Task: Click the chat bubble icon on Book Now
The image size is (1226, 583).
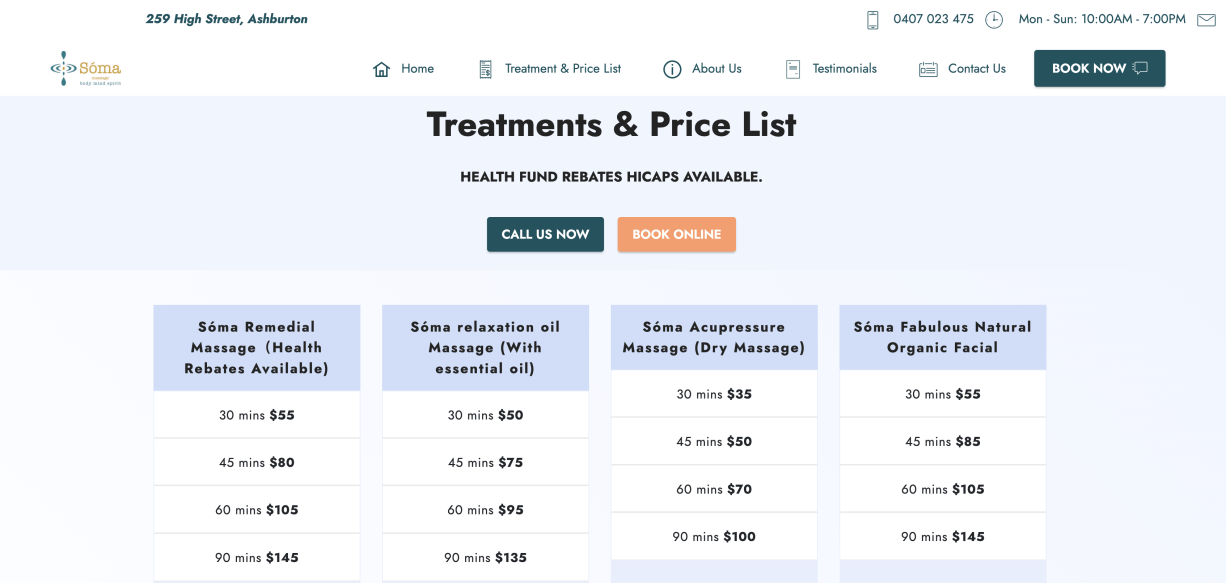Action: point(1140,69)
